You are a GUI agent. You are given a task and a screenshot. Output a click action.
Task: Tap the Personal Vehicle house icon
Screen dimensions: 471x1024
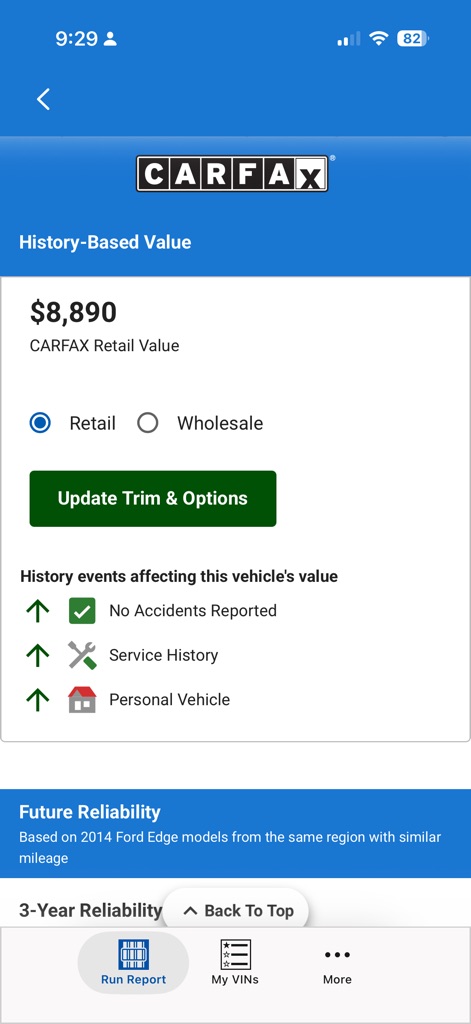tap(82, 699)
